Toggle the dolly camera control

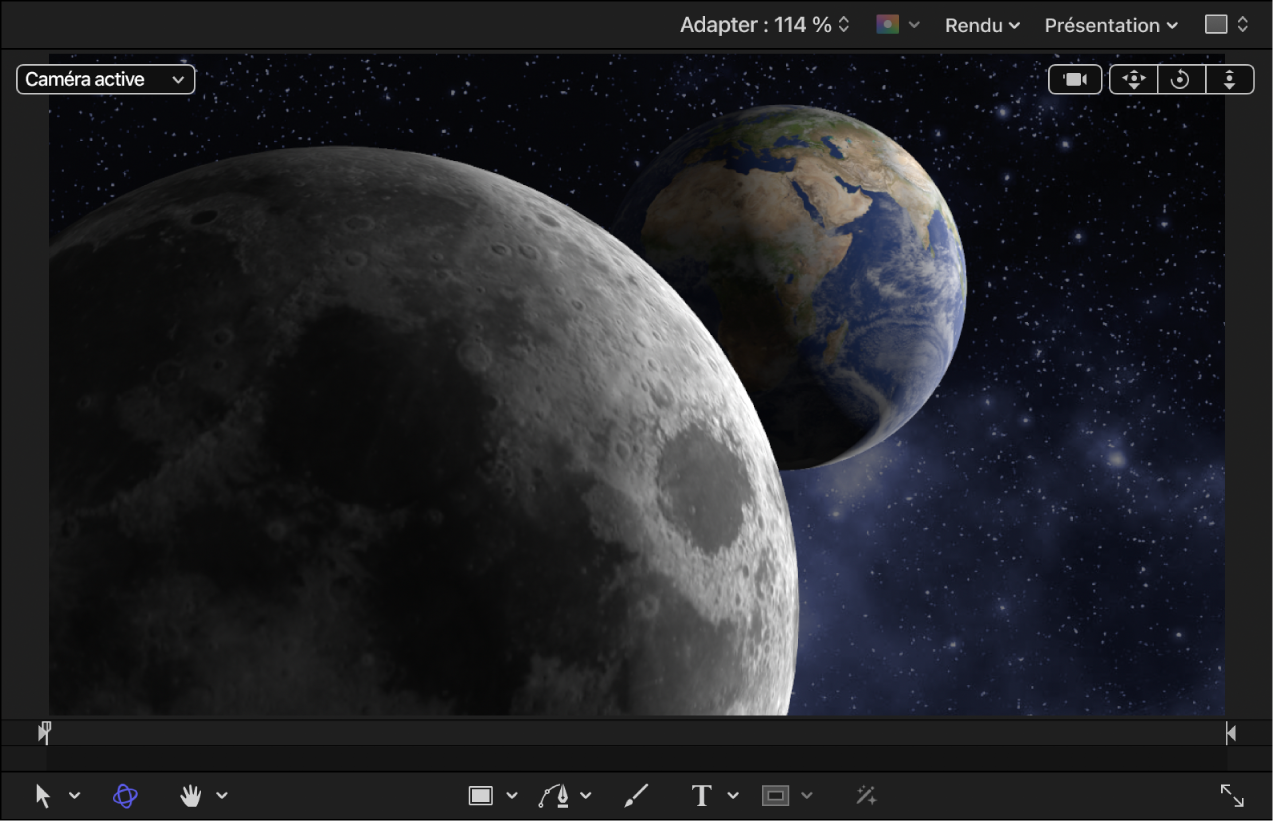point(1229,79)
